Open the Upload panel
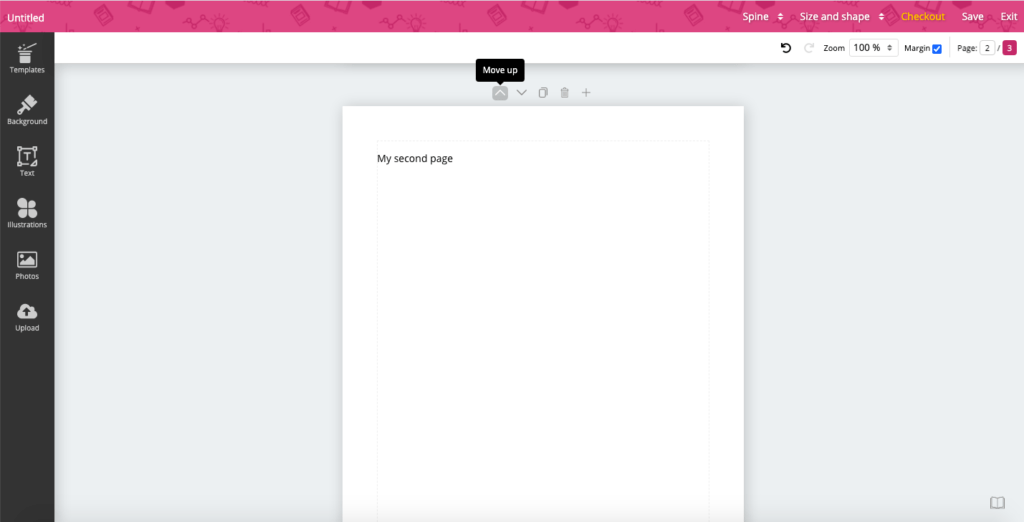1024x522 pixels. click(27, 317)
